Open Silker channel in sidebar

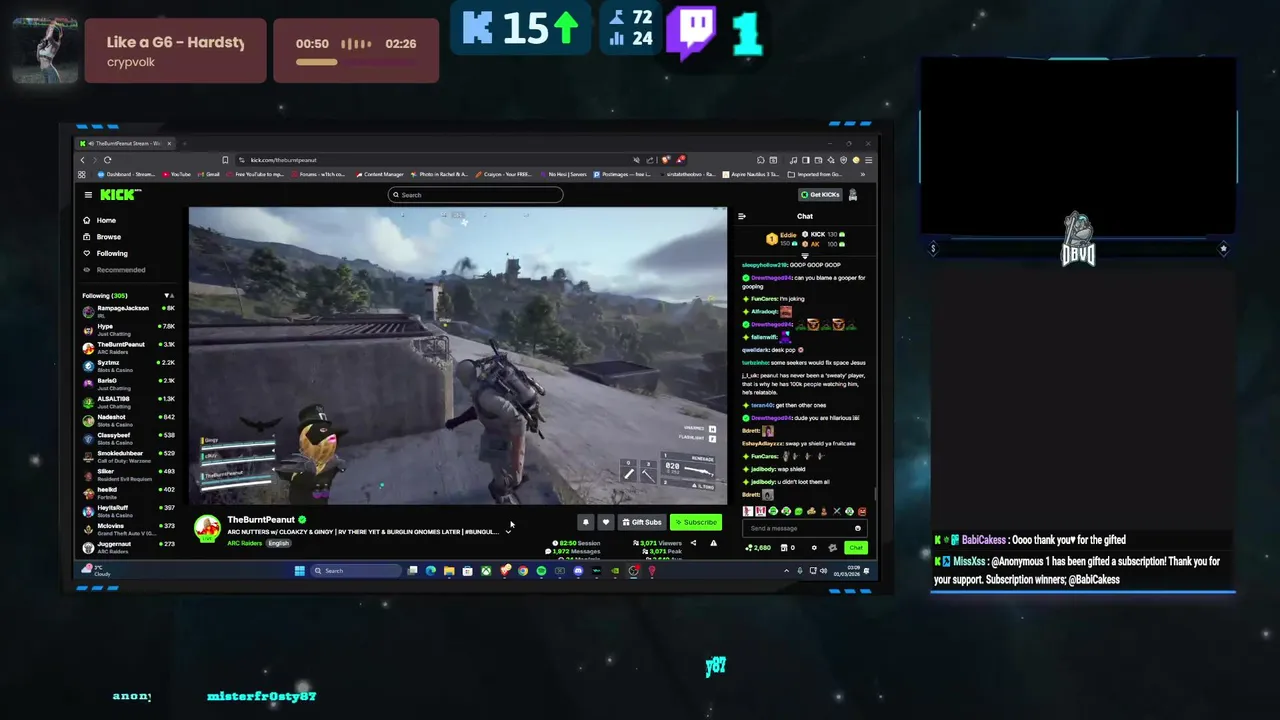(x=128, y=474)
